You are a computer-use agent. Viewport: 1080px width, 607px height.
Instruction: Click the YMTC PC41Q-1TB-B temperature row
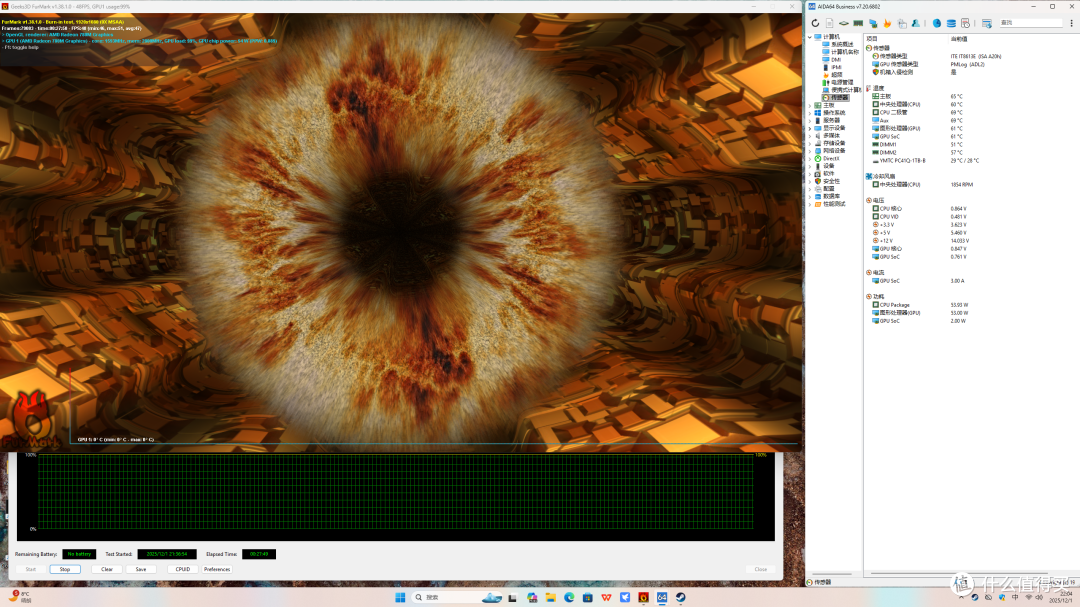[925, 161]
